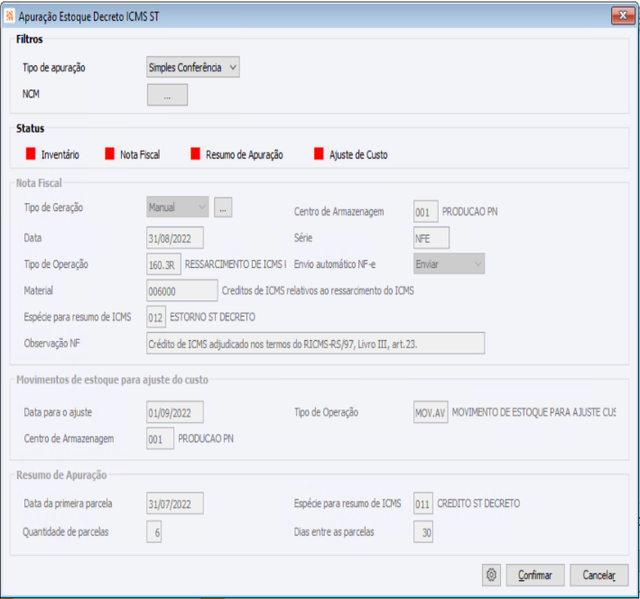Click the Nota Fiscal Data field 31/08/2022
This screenshot has height=599, width=640.
click(175, 238)
